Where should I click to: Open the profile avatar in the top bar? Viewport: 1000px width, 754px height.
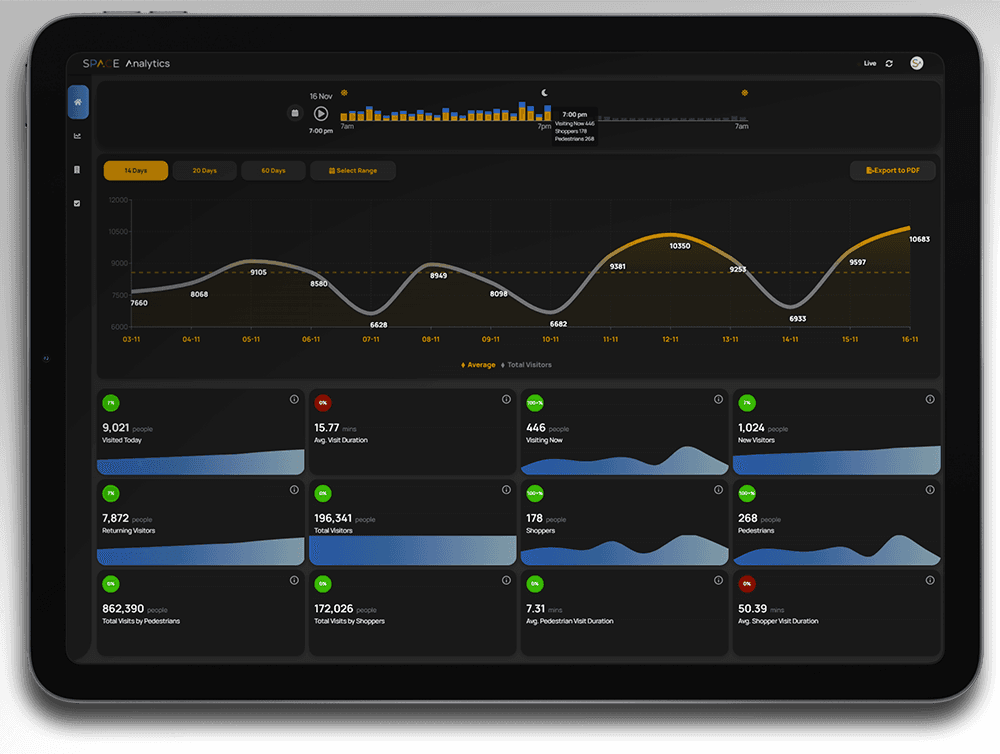click(917, 63)
